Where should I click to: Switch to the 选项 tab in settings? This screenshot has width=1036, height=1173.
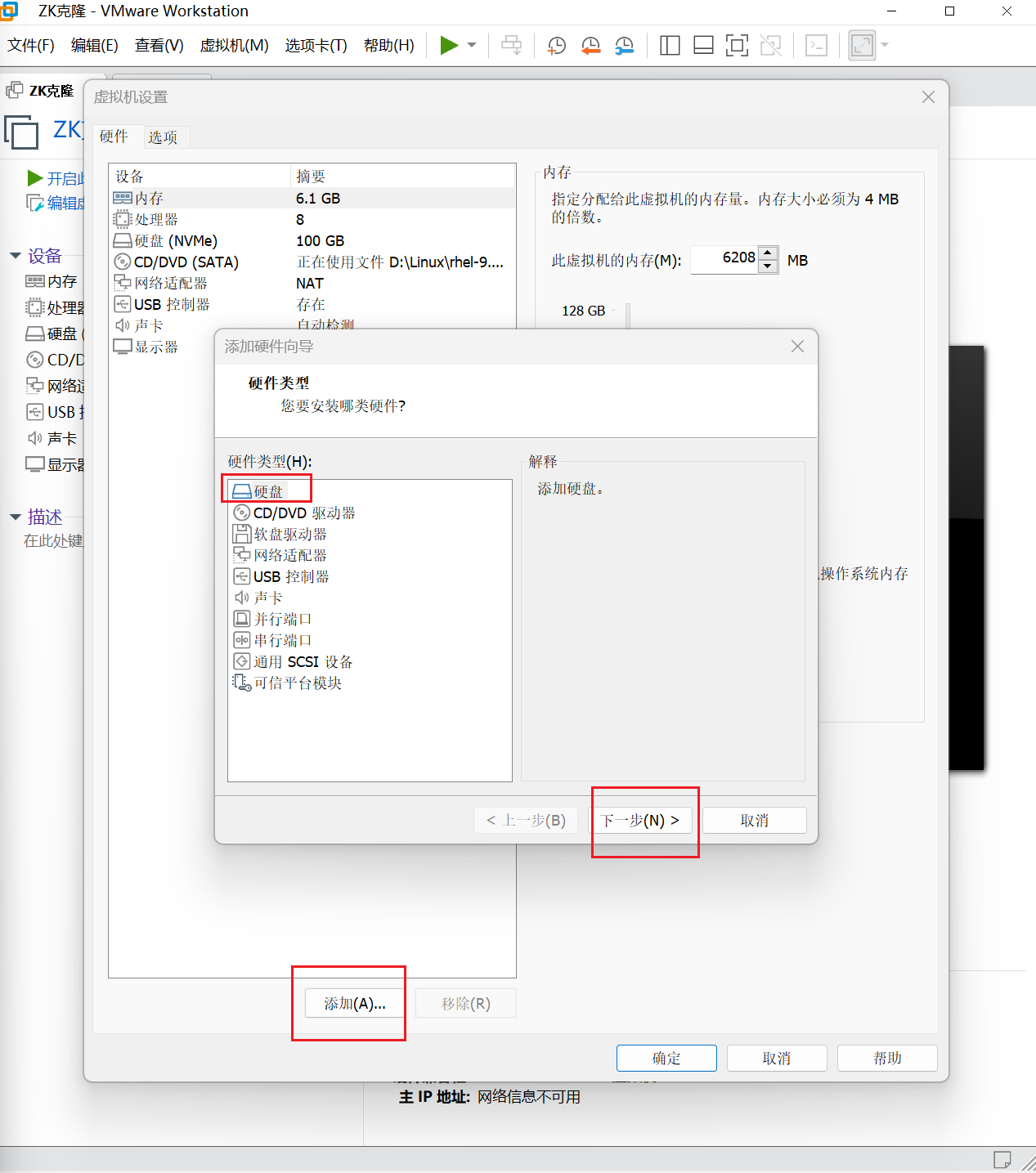click(163, 137)
